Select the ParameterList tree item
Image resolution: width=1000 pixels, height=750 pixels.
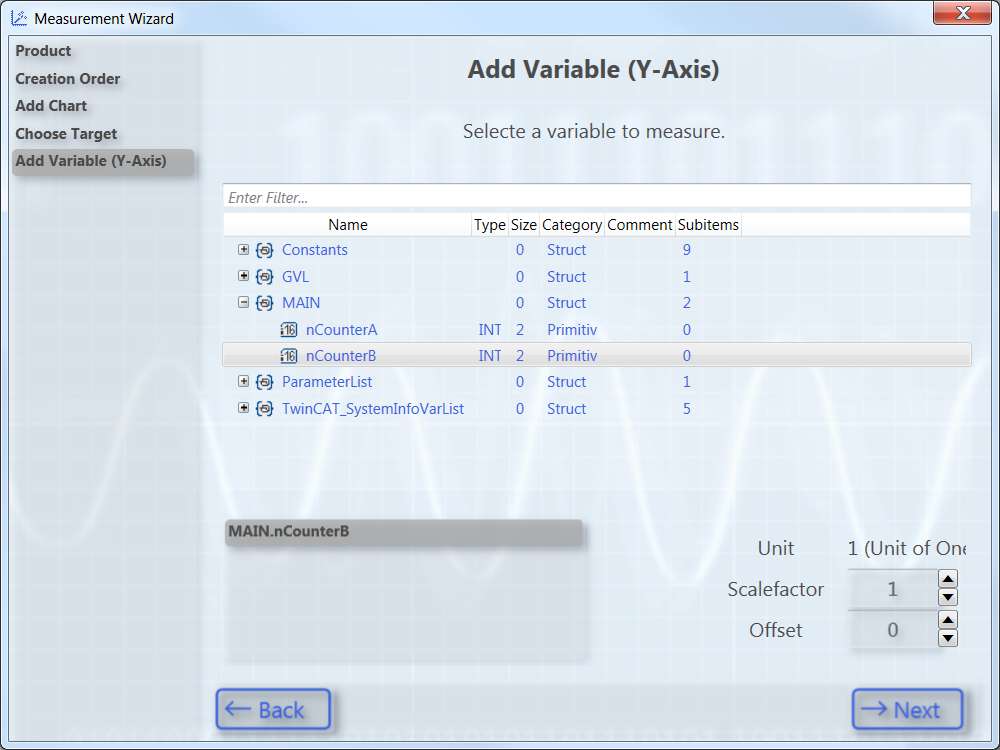(327, 382)
